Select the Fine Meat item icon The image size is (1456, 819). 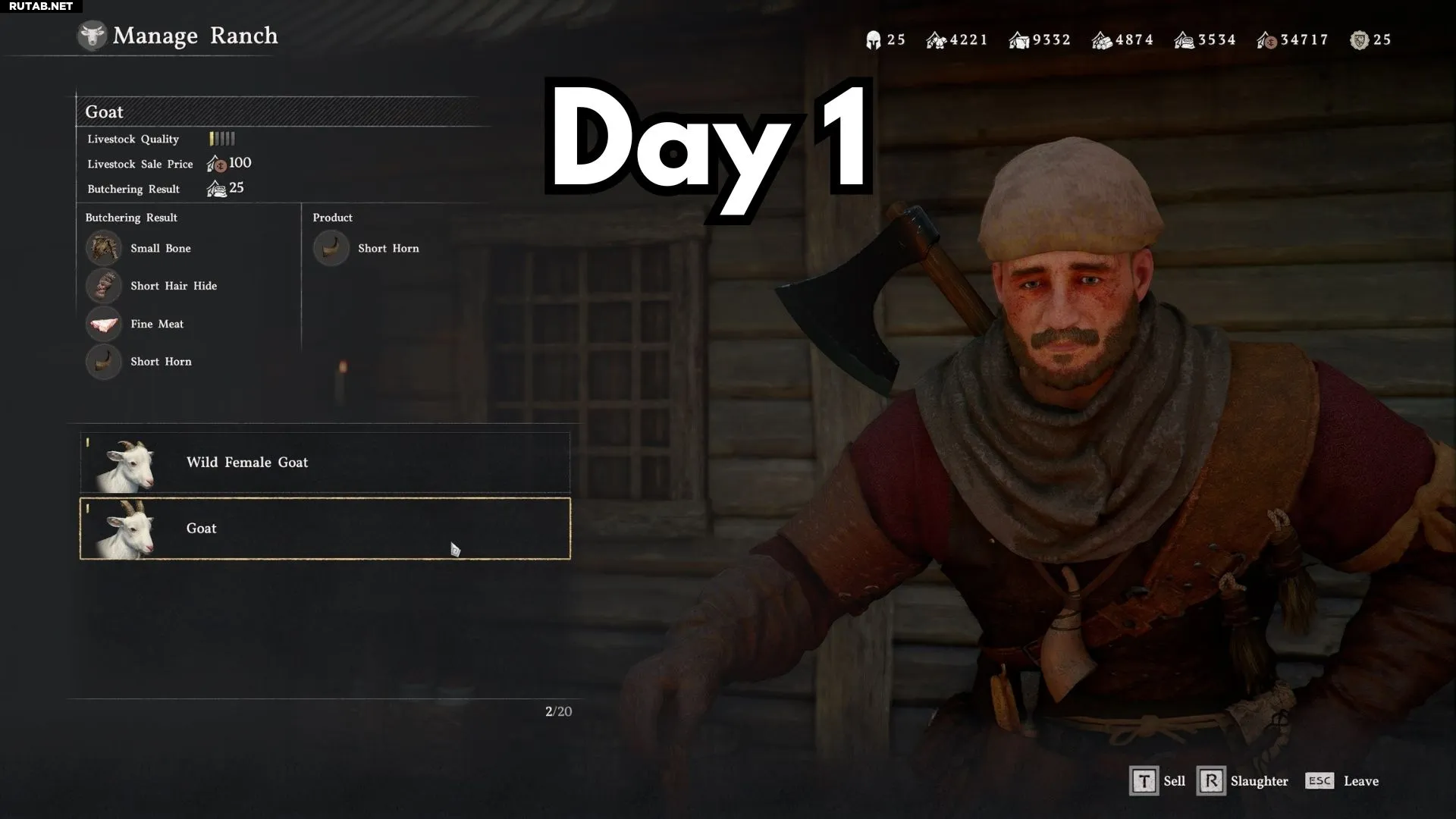(x=103, y=324)
